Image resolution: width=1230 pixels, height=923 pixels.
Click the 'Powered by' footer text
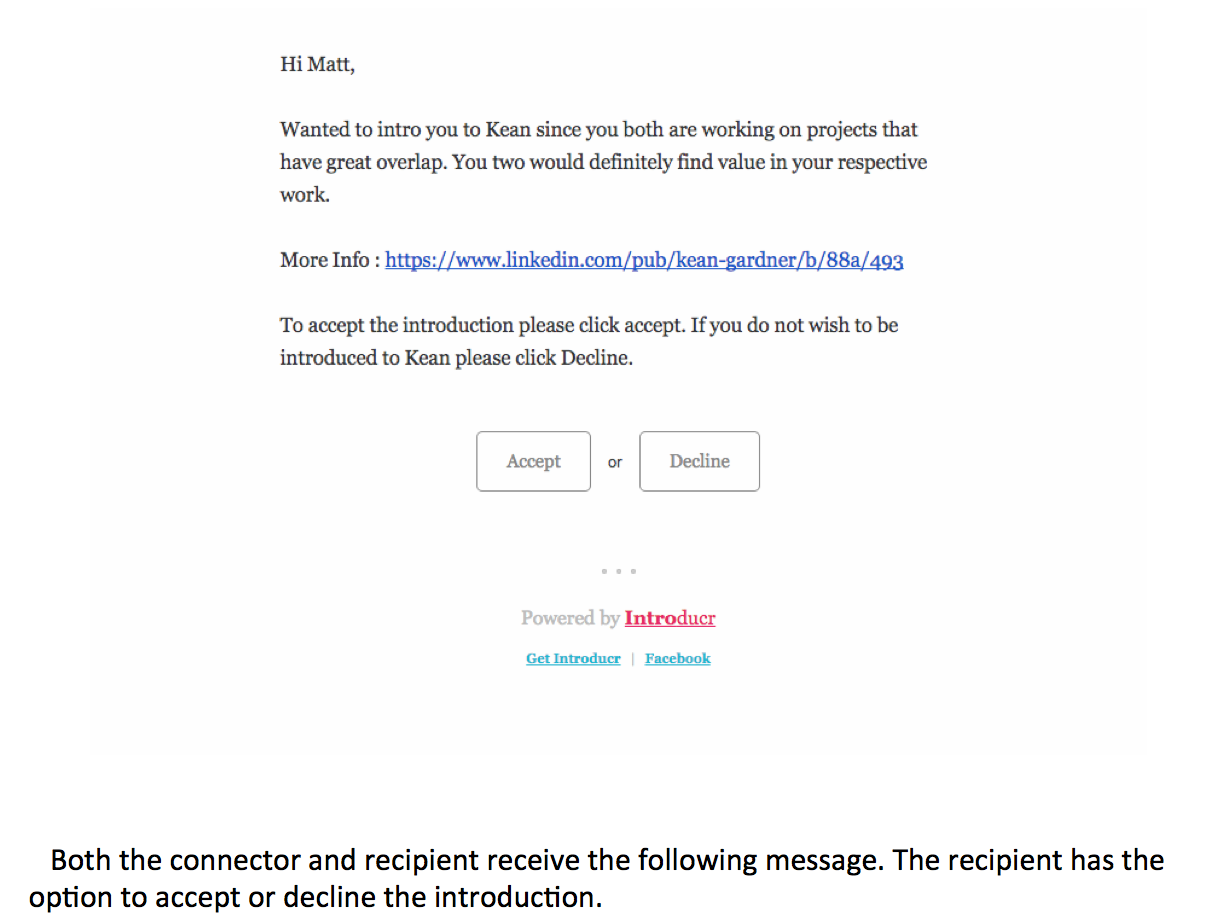click(x=570, y=618)
